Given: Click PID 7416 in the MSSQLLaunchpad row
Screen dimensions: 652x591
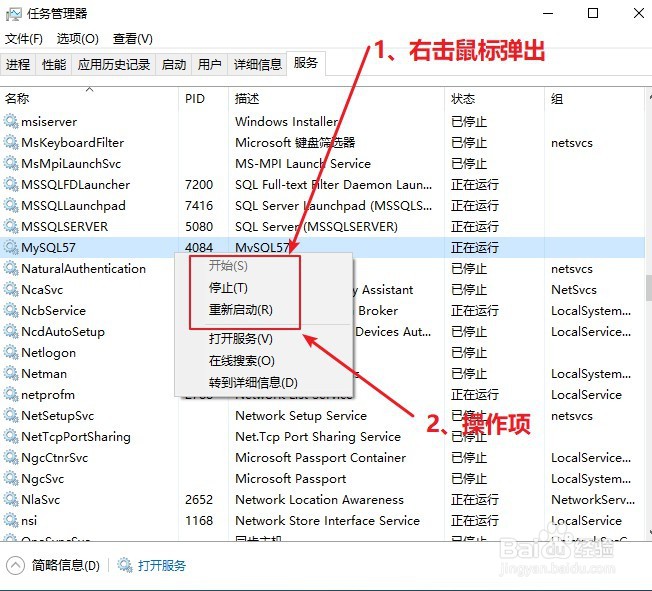Looking at the screenshot, I should pos(199,205).
